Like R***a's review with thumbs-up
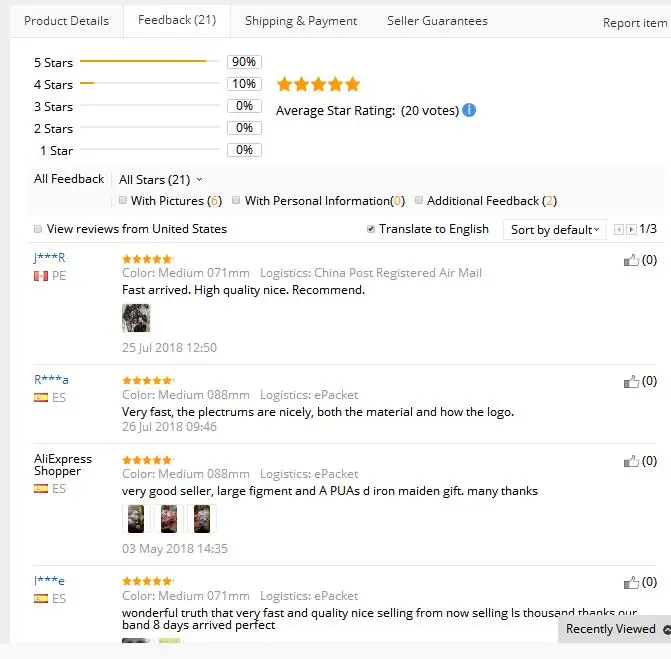Image resolution: width=671 pixels, height=659 pixels. click(631, 381)
